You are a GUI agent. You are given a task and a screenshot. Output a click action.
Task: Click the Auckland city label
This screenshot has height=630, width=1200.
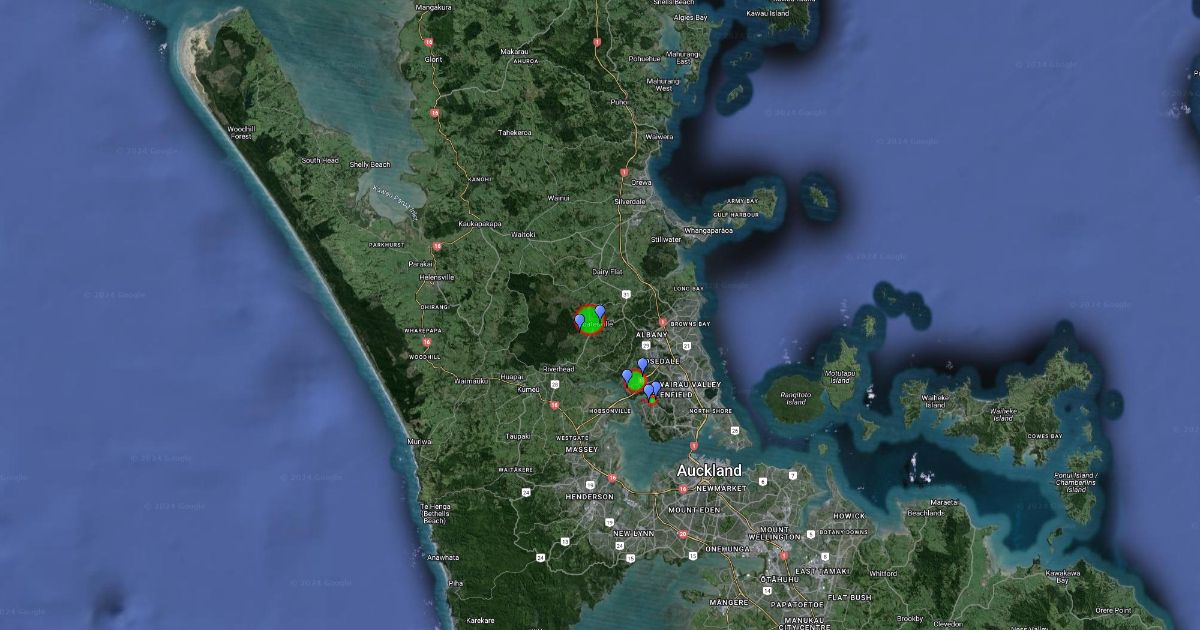tap(709, 470)
